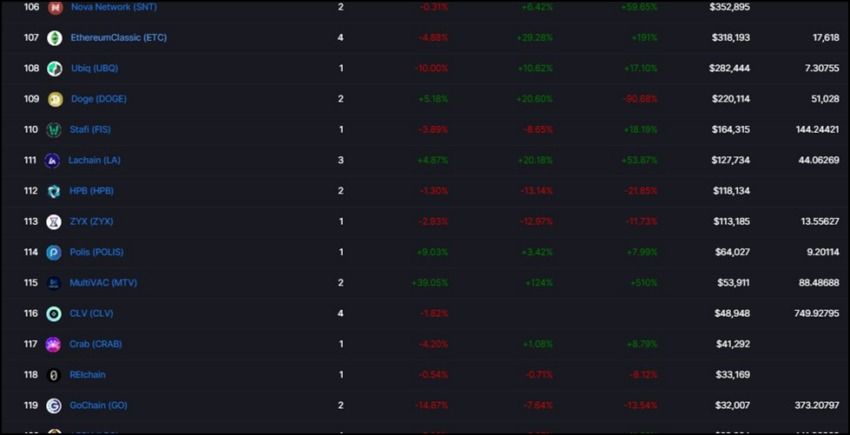Open the CLV (CLV) chain link
850x435 pixels.
(91, 314)
